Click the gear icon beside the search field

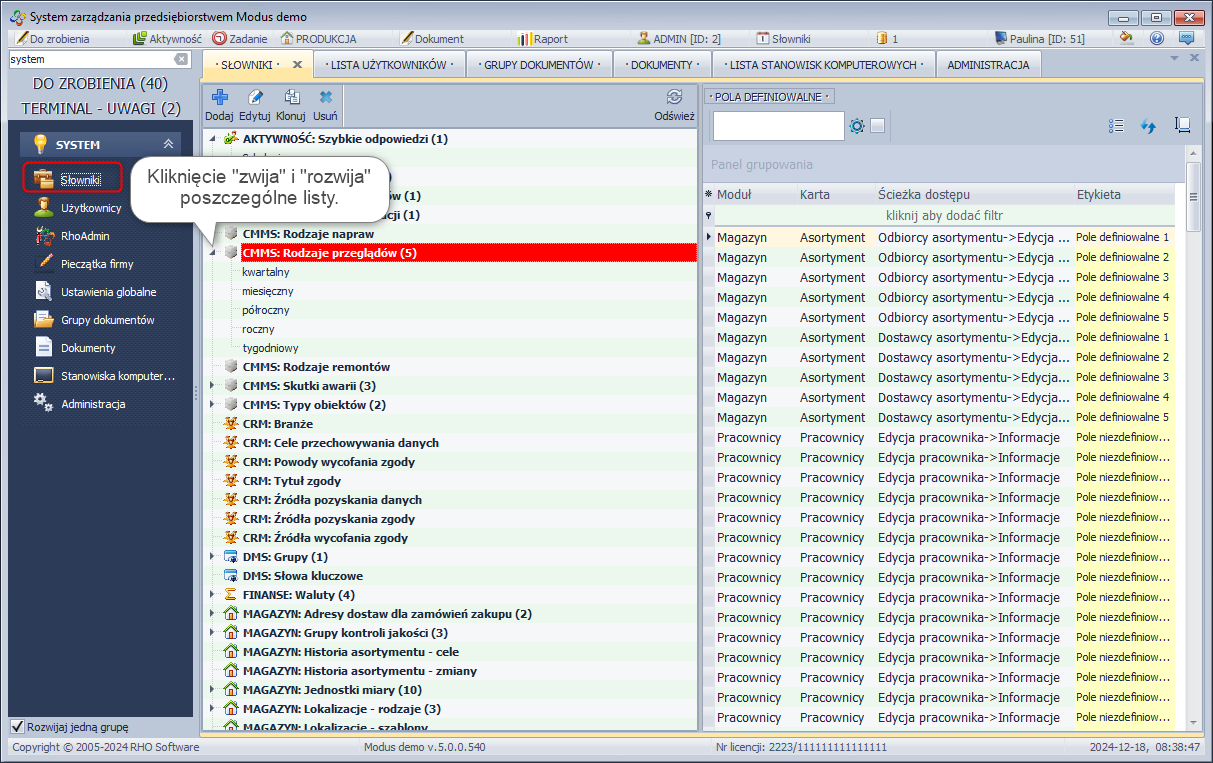point(857,126)
